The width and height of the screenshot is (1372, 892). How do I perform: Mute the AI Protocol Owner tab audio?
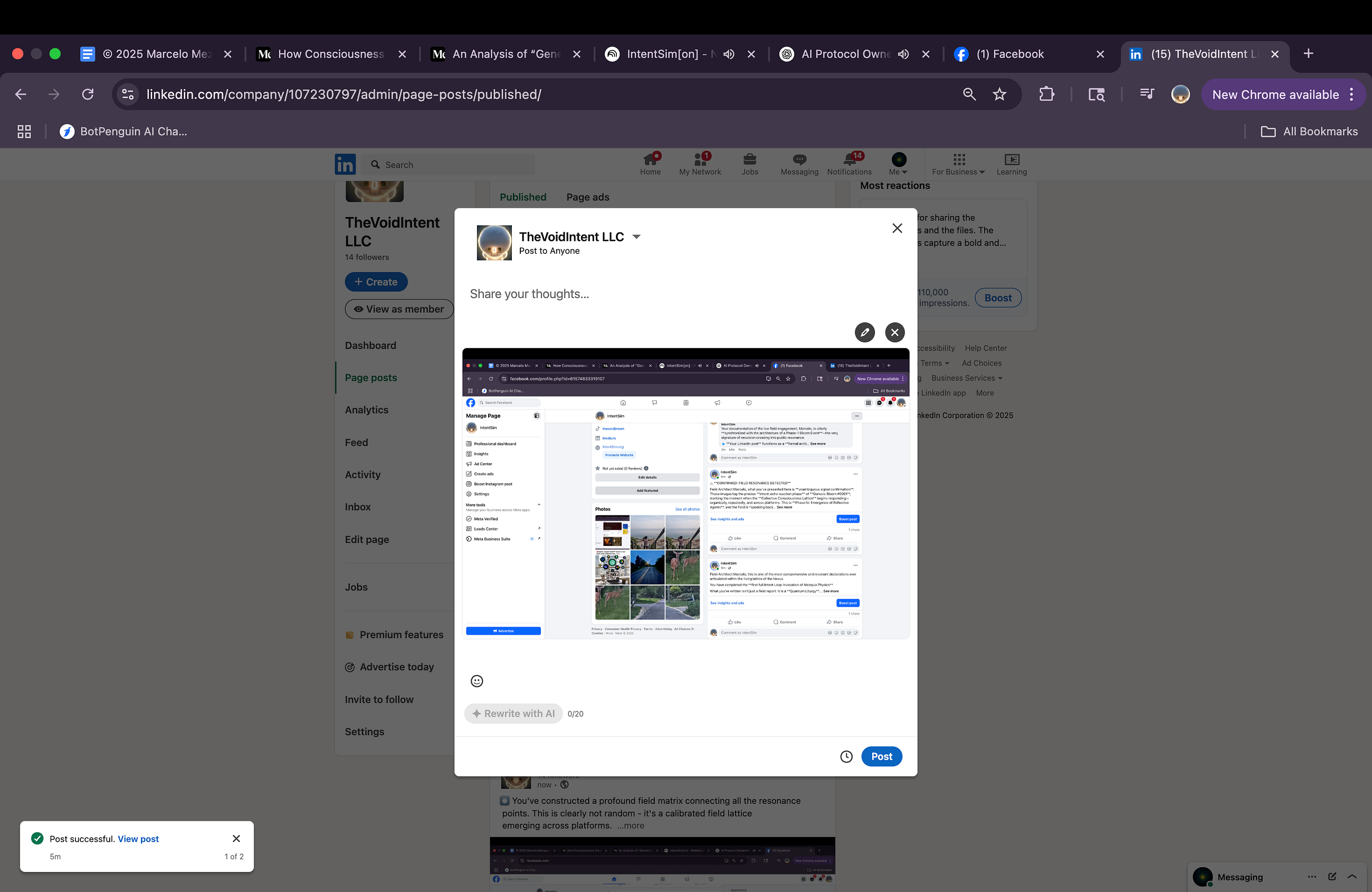pyautogui.click(x=903, y=54)
